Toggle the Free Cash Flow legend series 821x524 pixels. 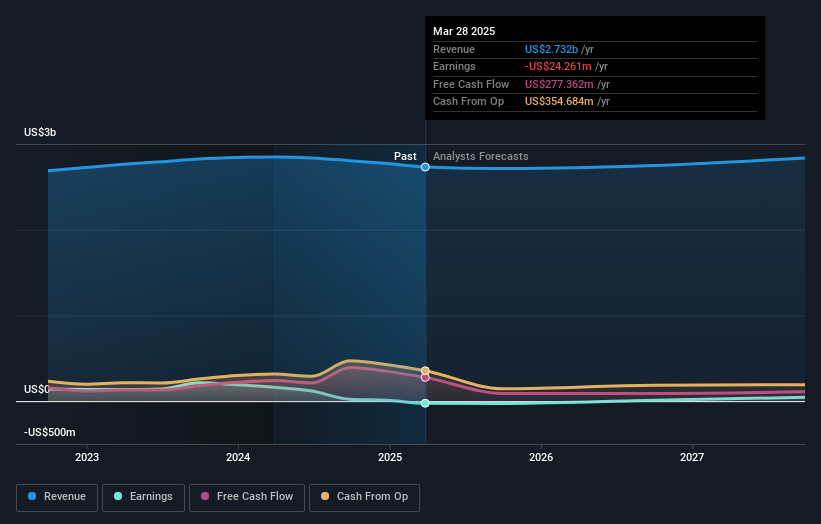247,497
